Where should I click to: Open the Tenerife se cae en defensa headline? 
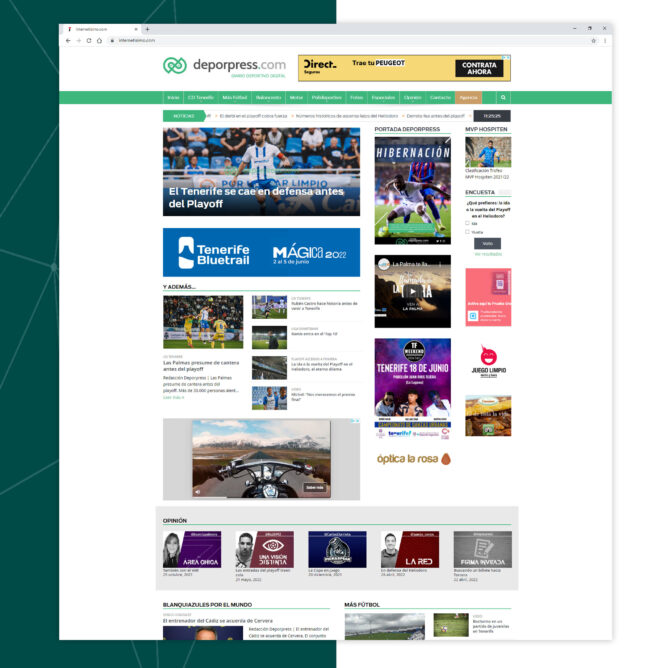(256, 198)
